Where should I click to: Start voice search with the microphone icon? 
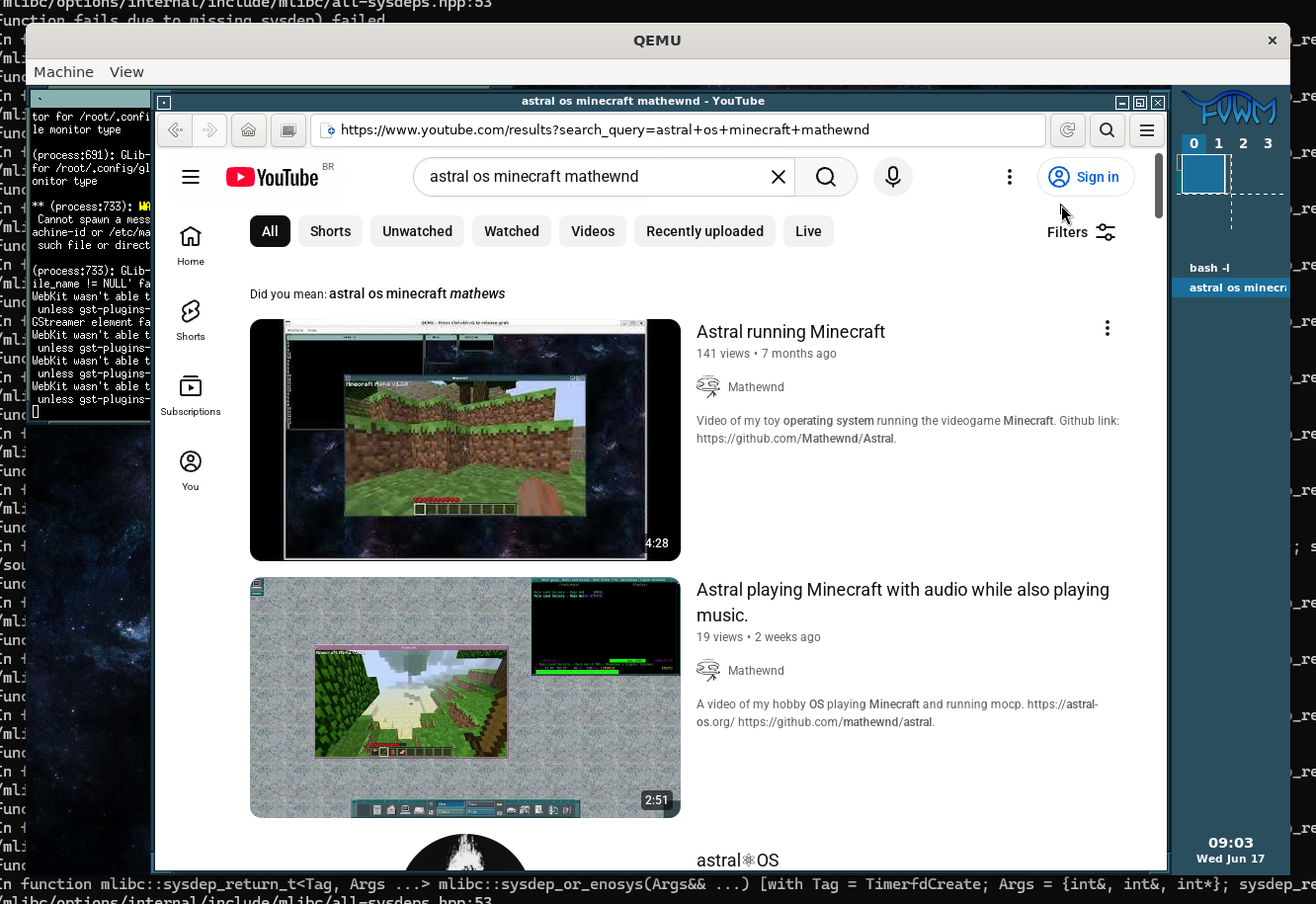click(x=893, y=177)
